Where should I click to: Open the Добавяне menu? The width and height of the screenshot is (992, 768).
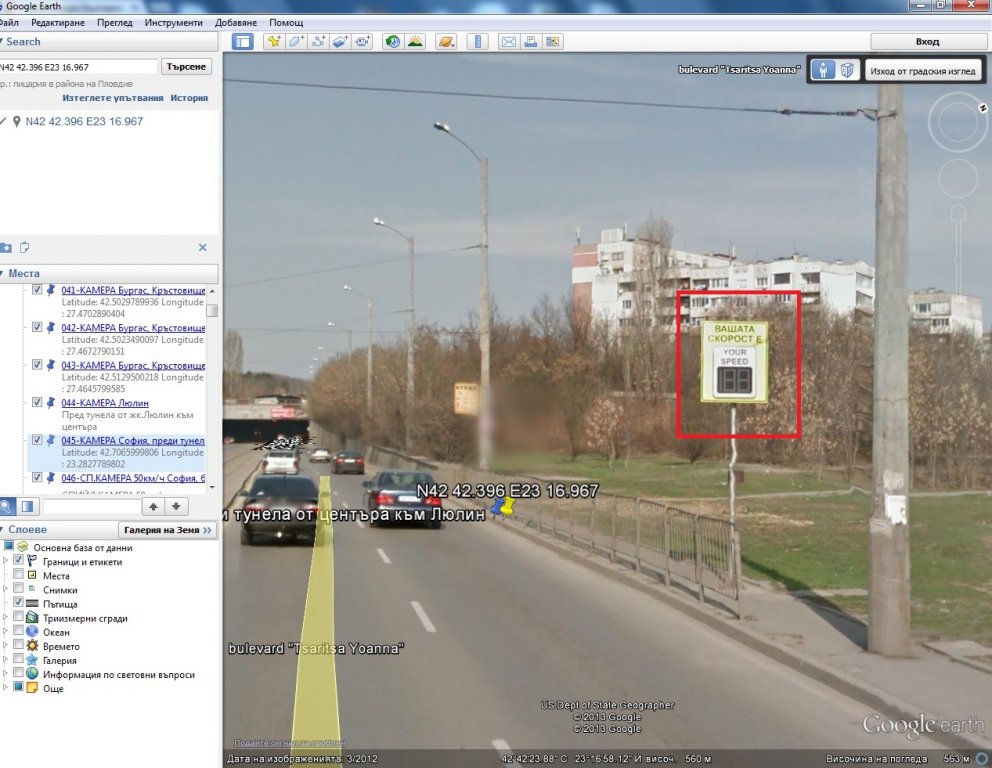pos(236,22)
